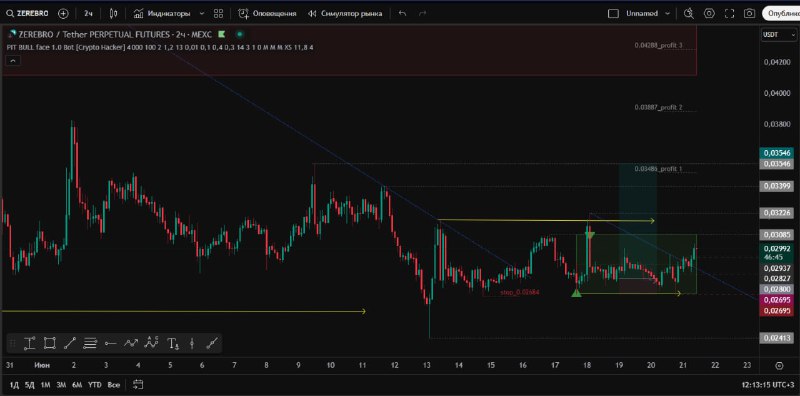Click the green 0,03546 price label

pos(778,153)
